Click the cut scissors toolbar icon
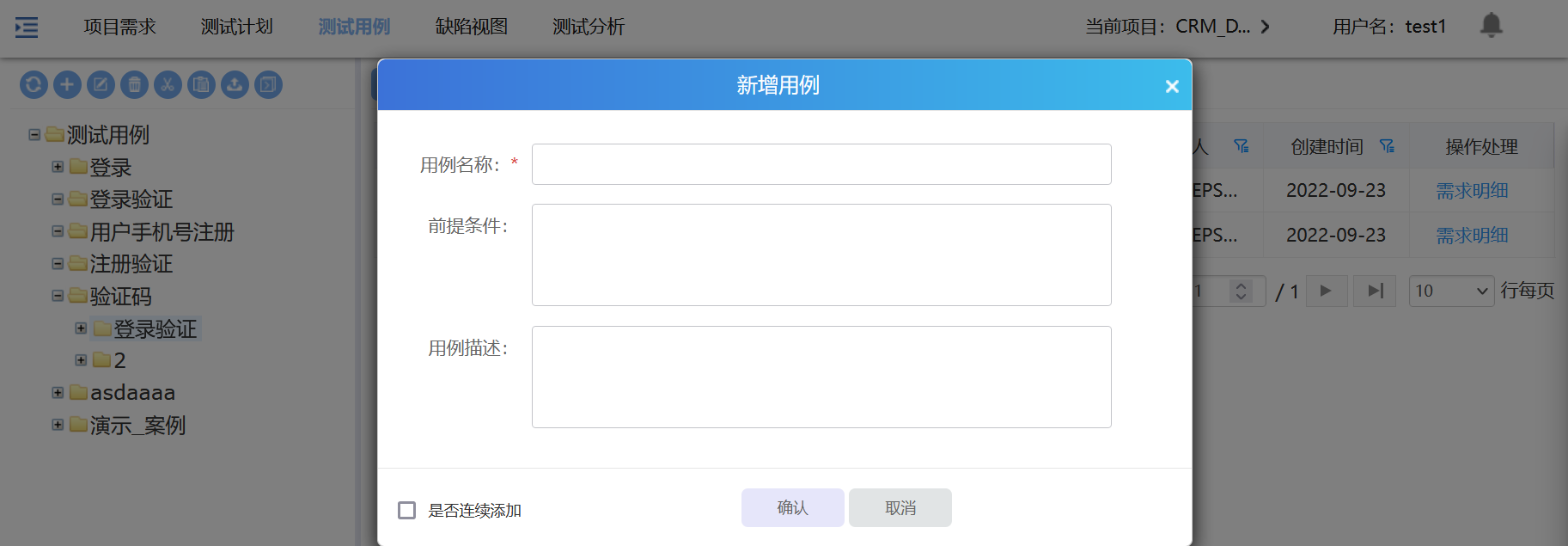This screenshot has height=546, width=1568. point(168,84)
